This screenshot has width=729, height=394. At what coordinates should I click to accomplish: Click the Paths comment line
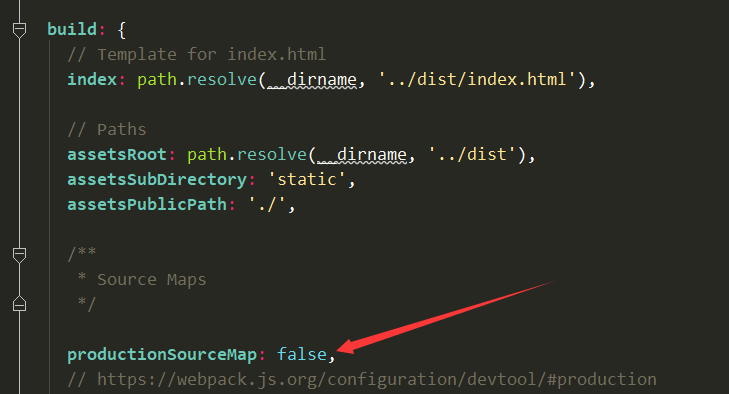107,129
